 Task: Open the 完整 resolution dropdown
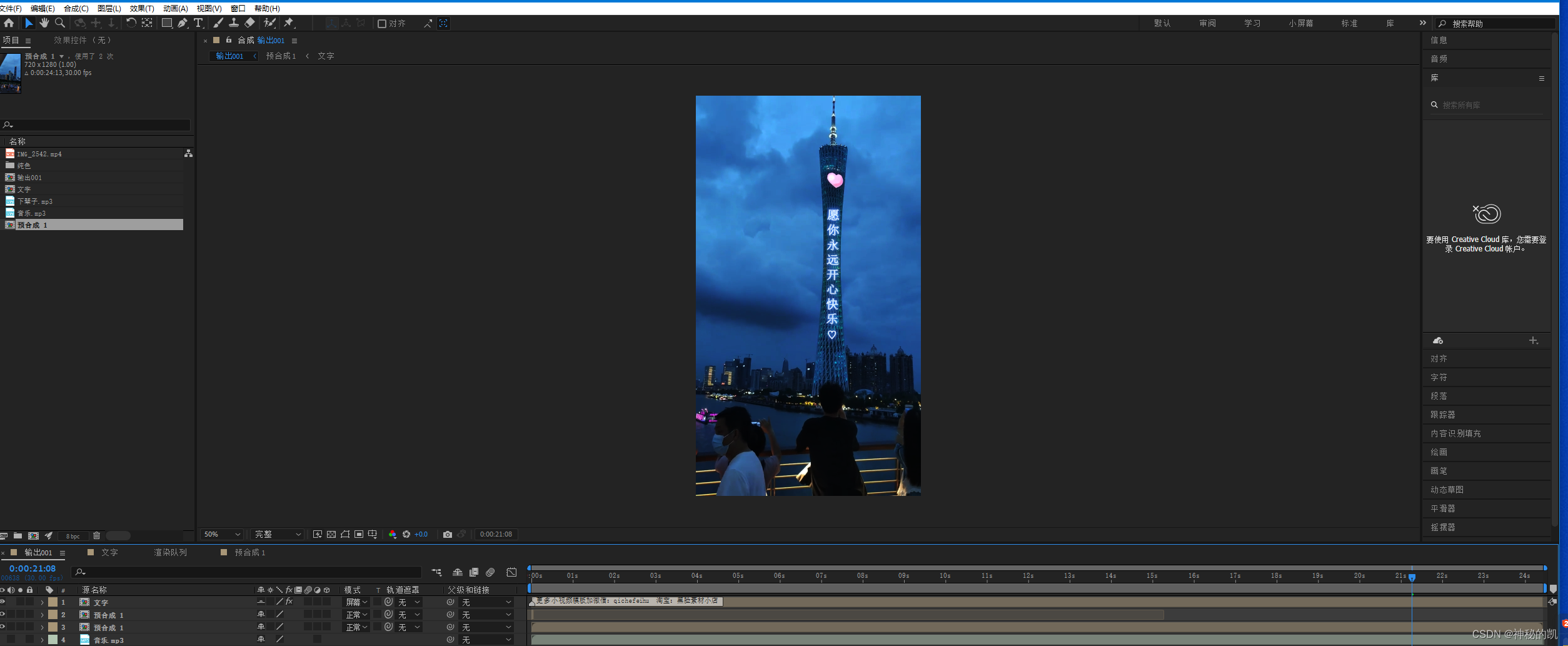pyautogui.click(x=277, y=534)
